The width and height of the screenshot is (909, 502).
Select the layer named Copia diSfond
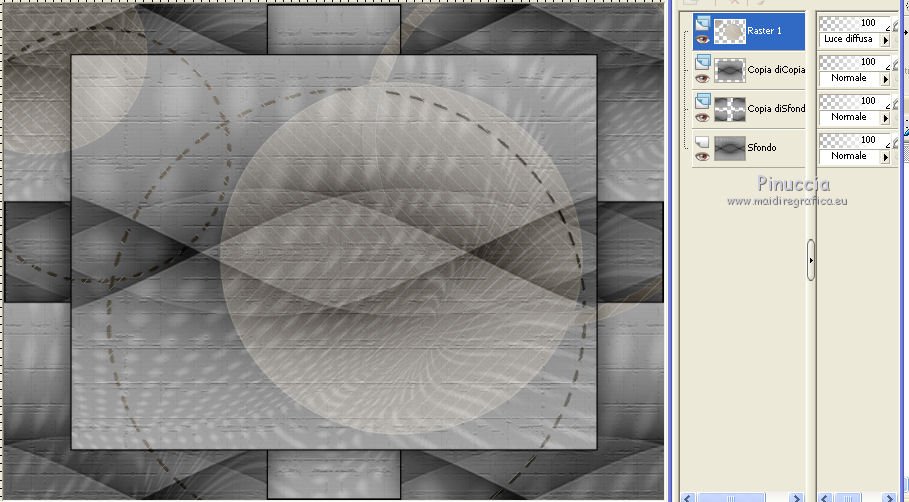776,108
